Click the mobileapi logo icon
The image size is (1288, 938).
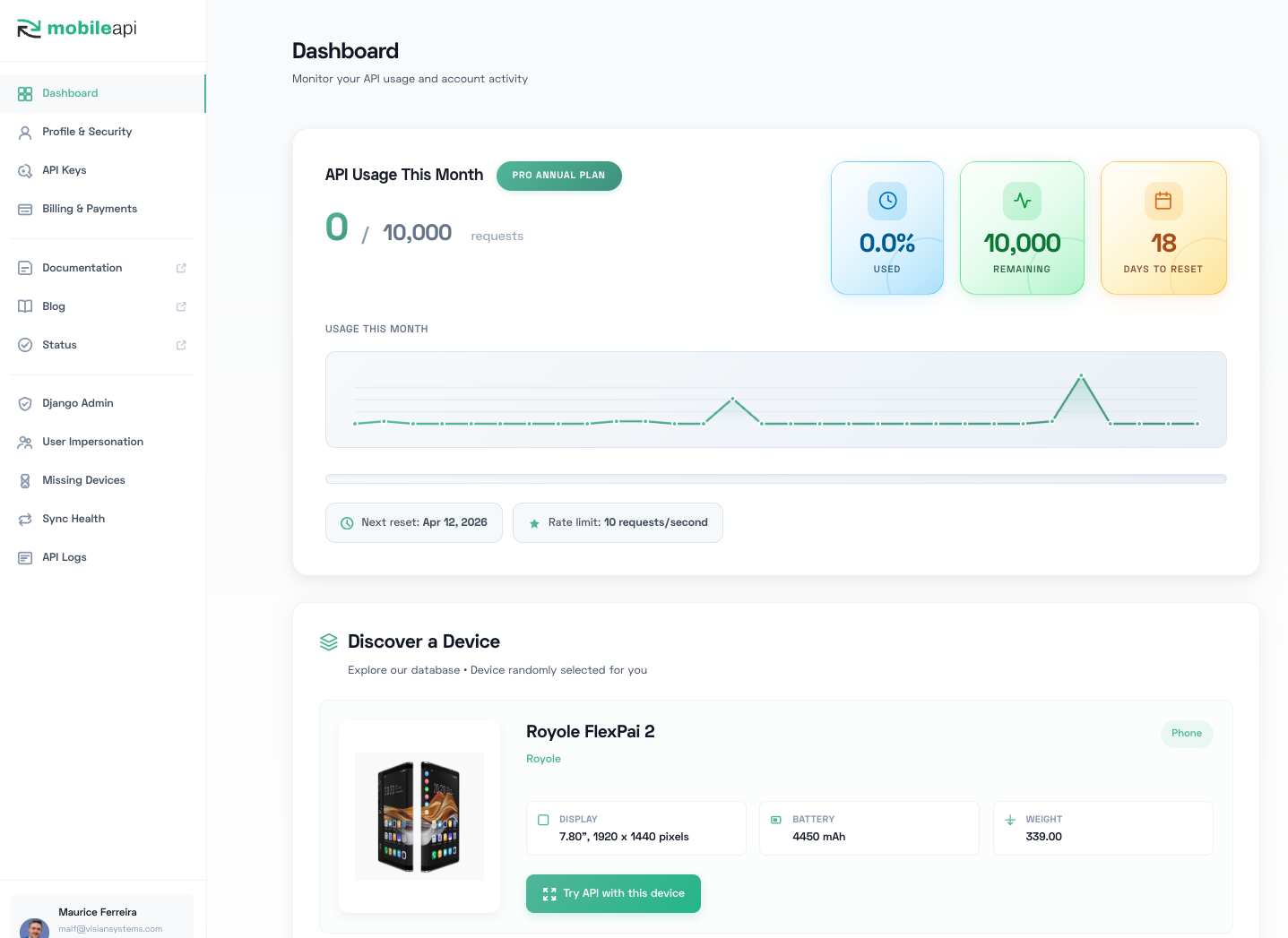tap(29, 29)
